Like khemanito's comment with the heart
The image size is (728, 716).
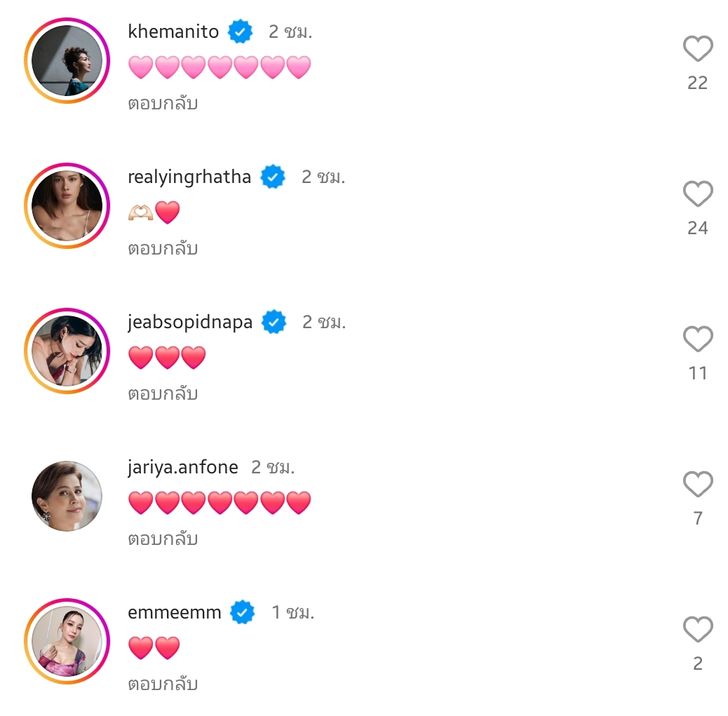[697, 49]
